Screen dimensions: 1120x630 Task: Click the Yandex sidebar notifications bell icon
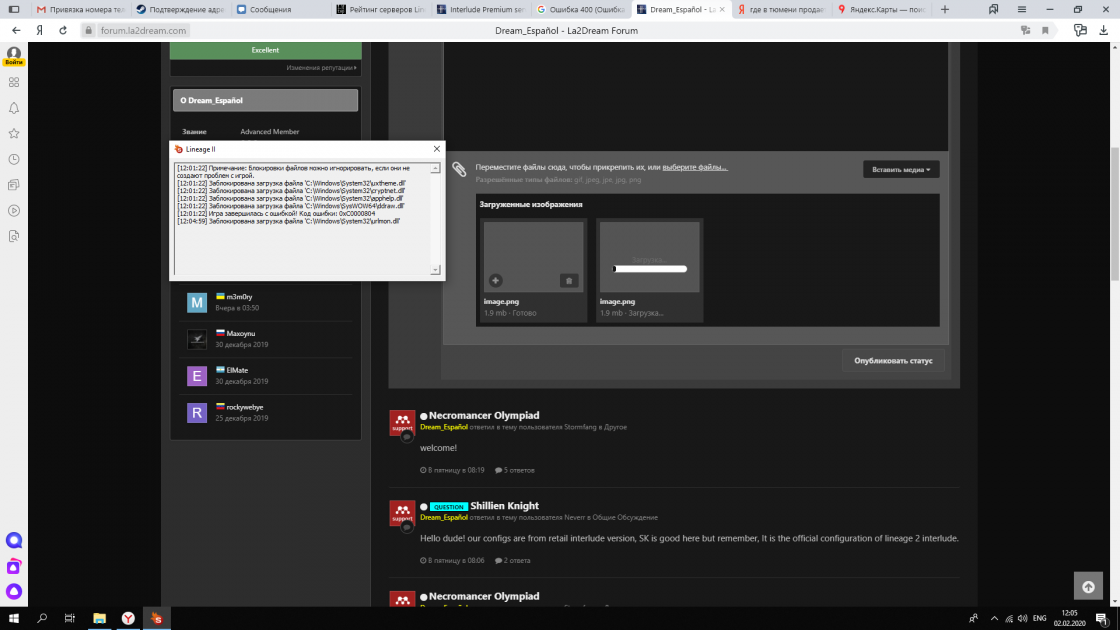click(x=14, y=107)
